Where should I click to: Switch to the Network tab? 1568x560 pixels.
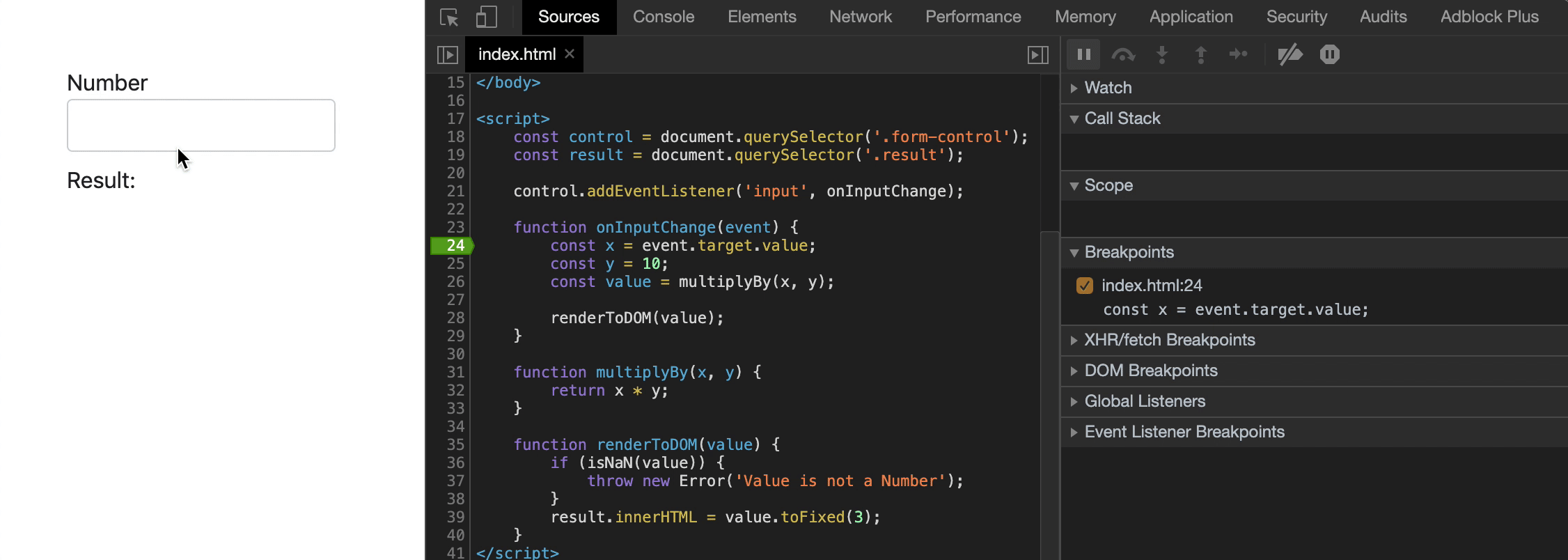click(861, 17)
